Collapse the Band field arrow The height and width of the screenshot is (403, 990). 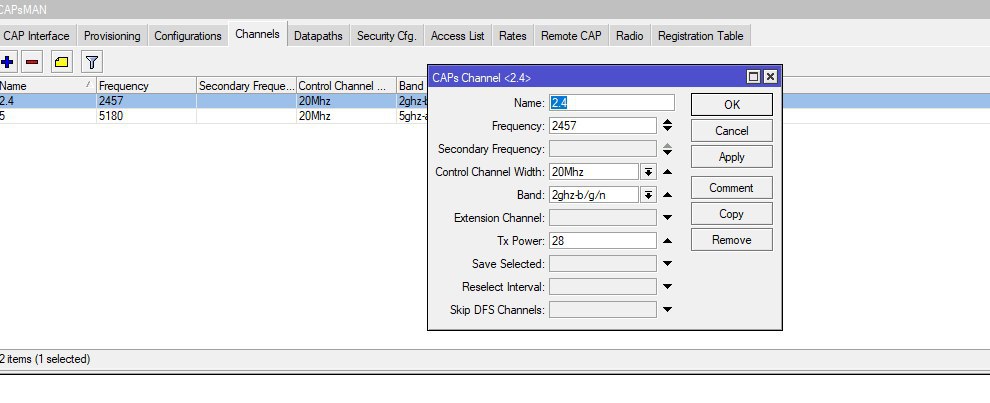click(x=667, y=195)
